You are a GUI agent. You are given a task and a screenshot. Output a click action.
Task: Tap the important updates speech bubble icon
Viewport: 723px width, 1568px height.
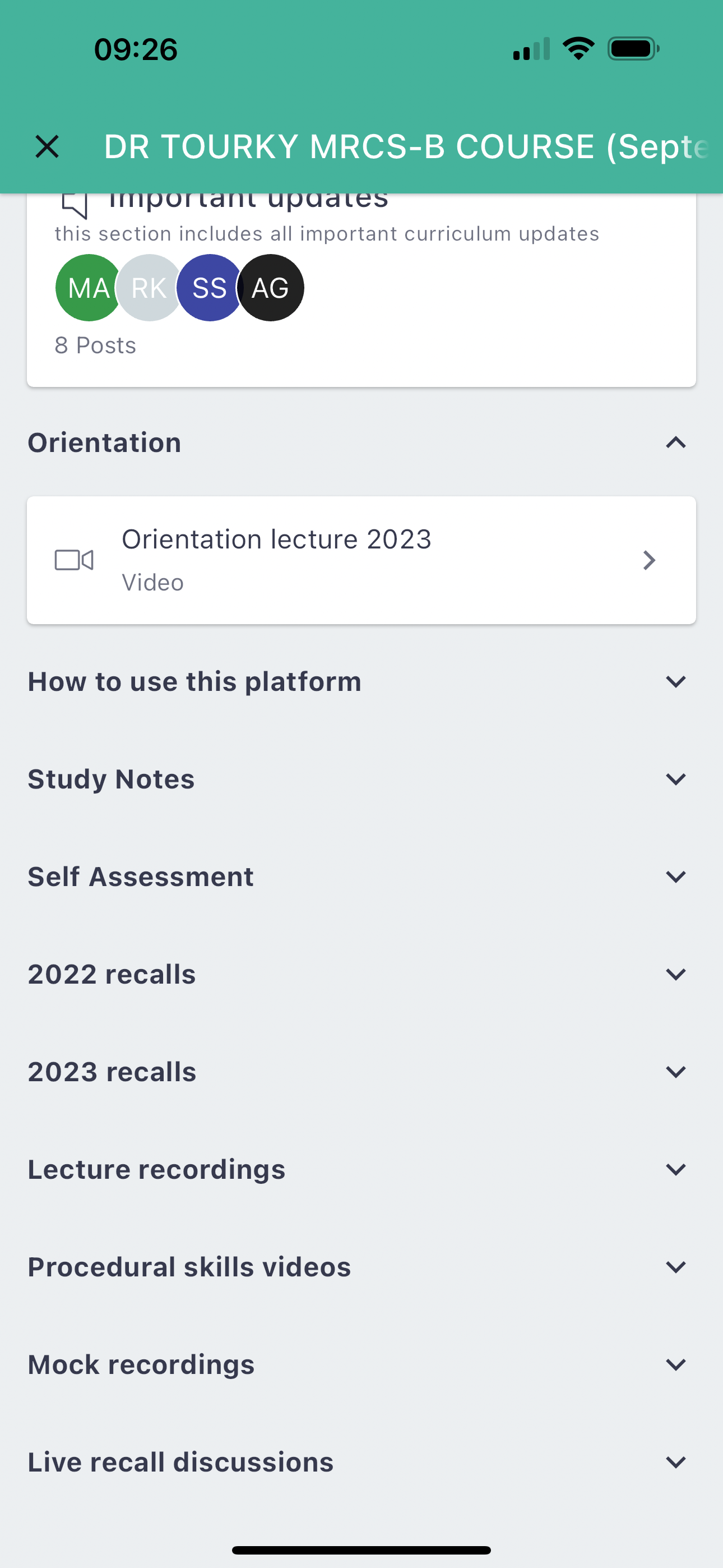tap(75, 204)
